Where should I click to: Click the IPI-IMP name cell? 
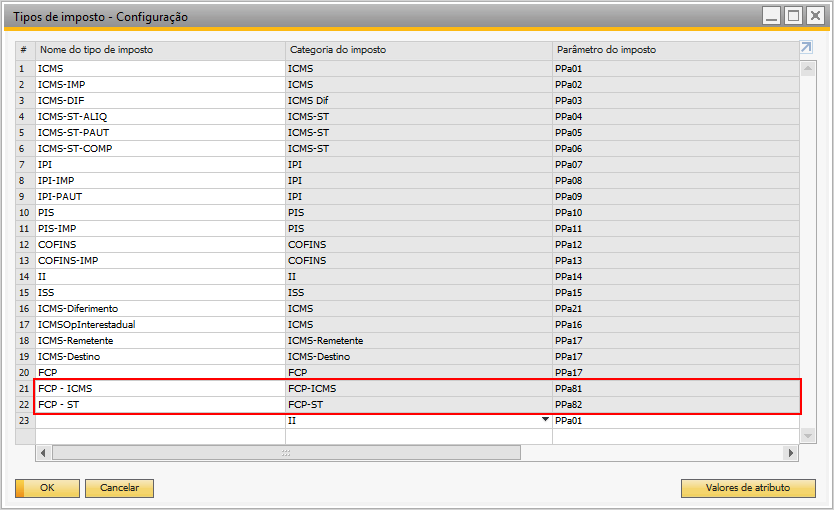click(160, 181)
